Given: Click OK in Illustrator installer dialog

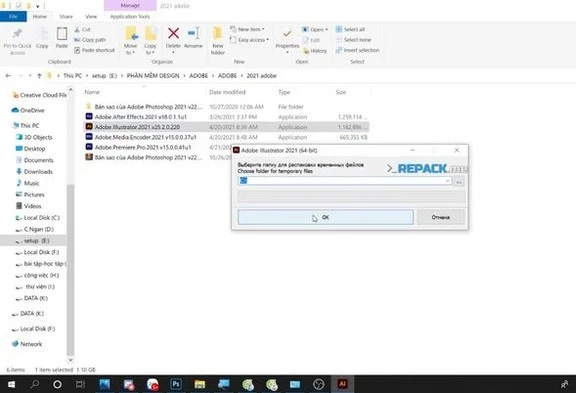Looking at the screenshot, I should tap(325, 217).
